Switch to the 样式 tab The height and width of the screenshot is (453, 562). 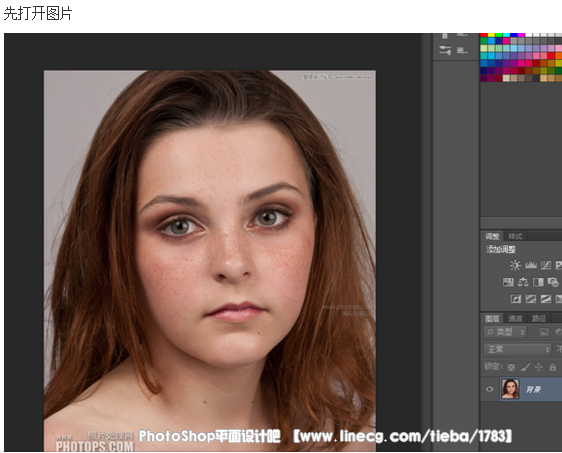[515, 237]
